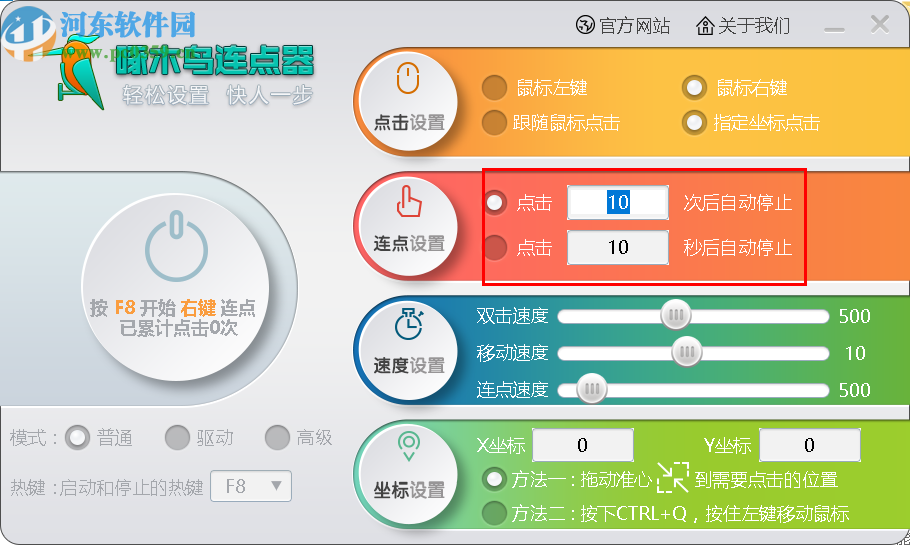Focus the click count field before 次后自动停止
The height and width of the screenshot is (545, 910).
click(x=618, y=203)
